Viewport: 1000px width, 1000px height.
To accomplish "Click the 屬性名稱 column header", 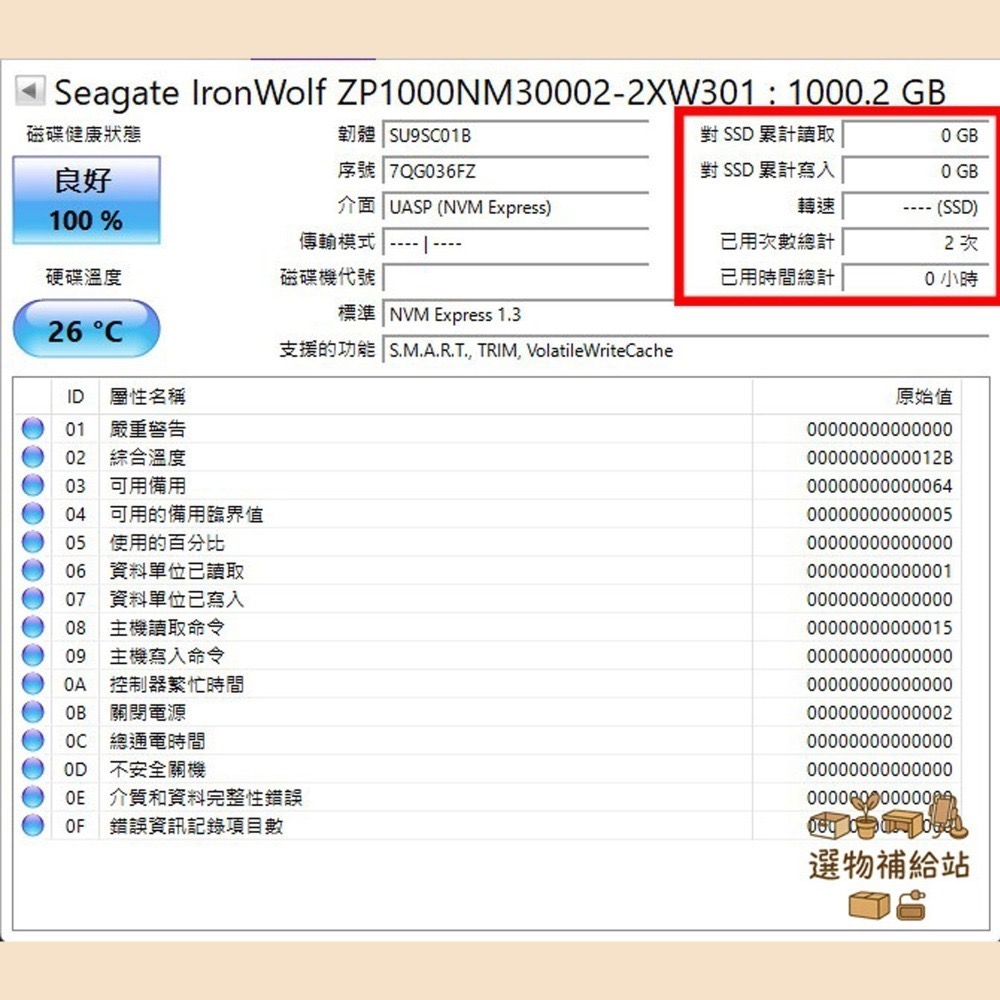I will tap(426, 397).
